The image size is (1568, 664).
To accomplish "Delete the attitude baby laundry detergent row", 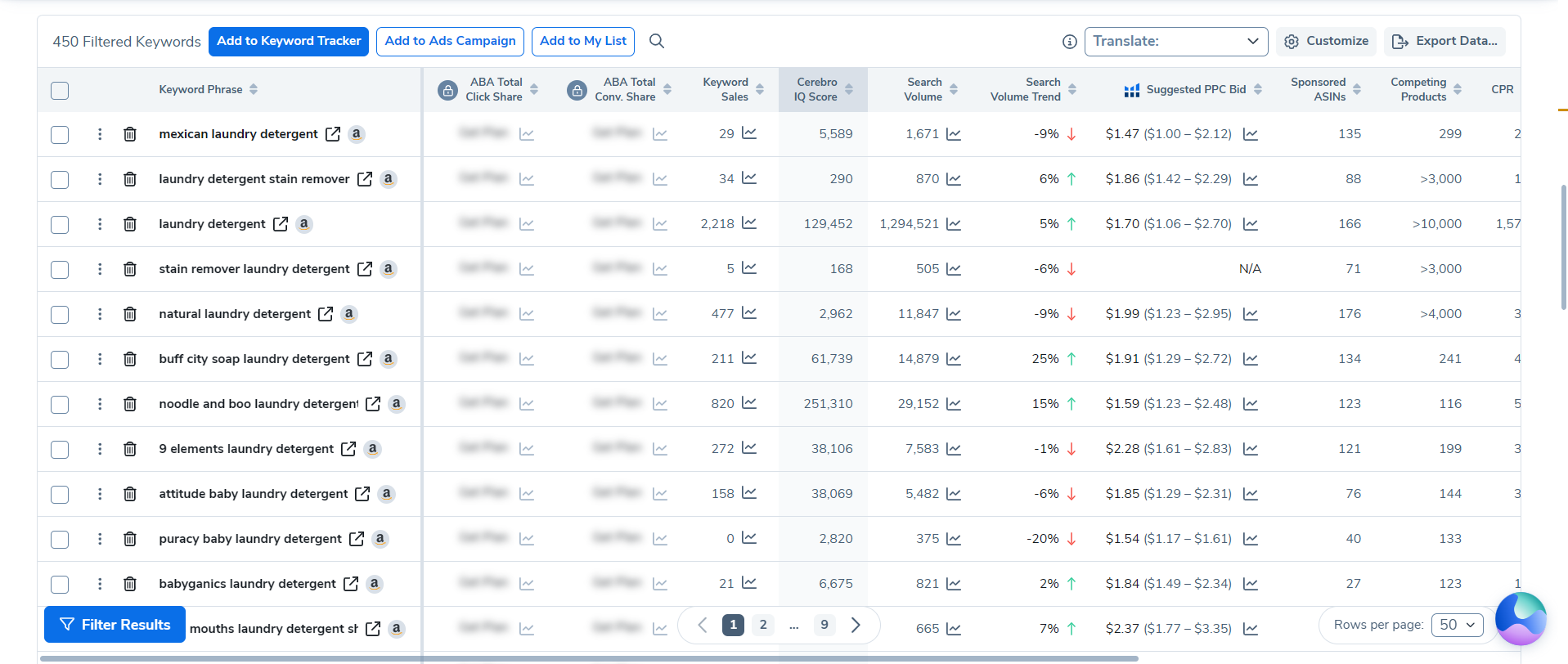I will (x=129, y=494).
